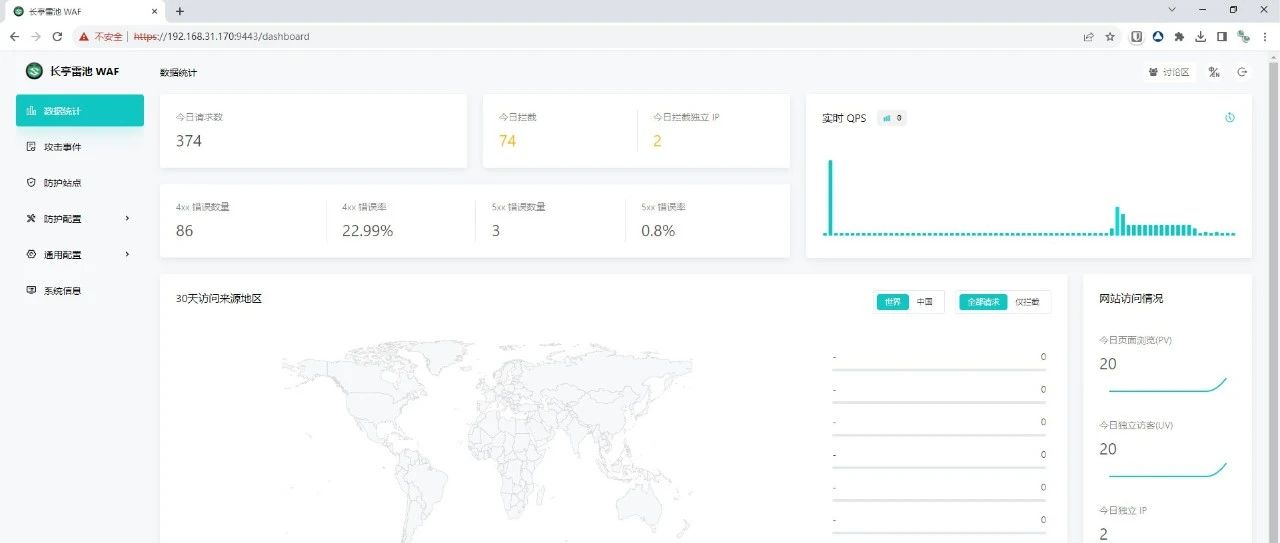Click the 4xx 错误数量 value 86
The height and width of the screenshot is (543, 1280).
pos(184,231)
